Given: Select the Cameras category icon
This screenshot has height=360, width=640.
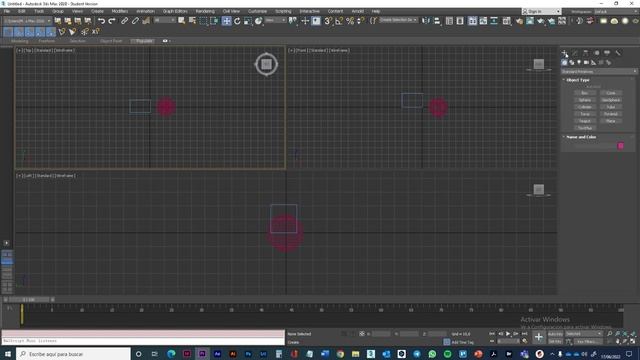Looking at the screenshot, I should (587, 62).
